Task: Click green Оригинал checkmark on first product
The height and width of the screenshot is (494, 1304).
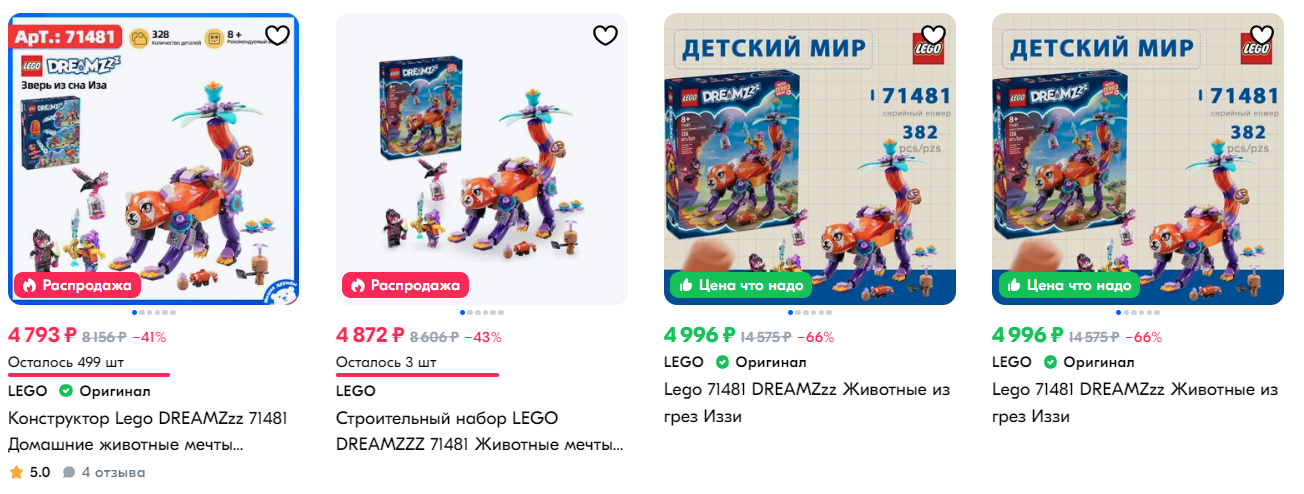Action: point(66,391)
